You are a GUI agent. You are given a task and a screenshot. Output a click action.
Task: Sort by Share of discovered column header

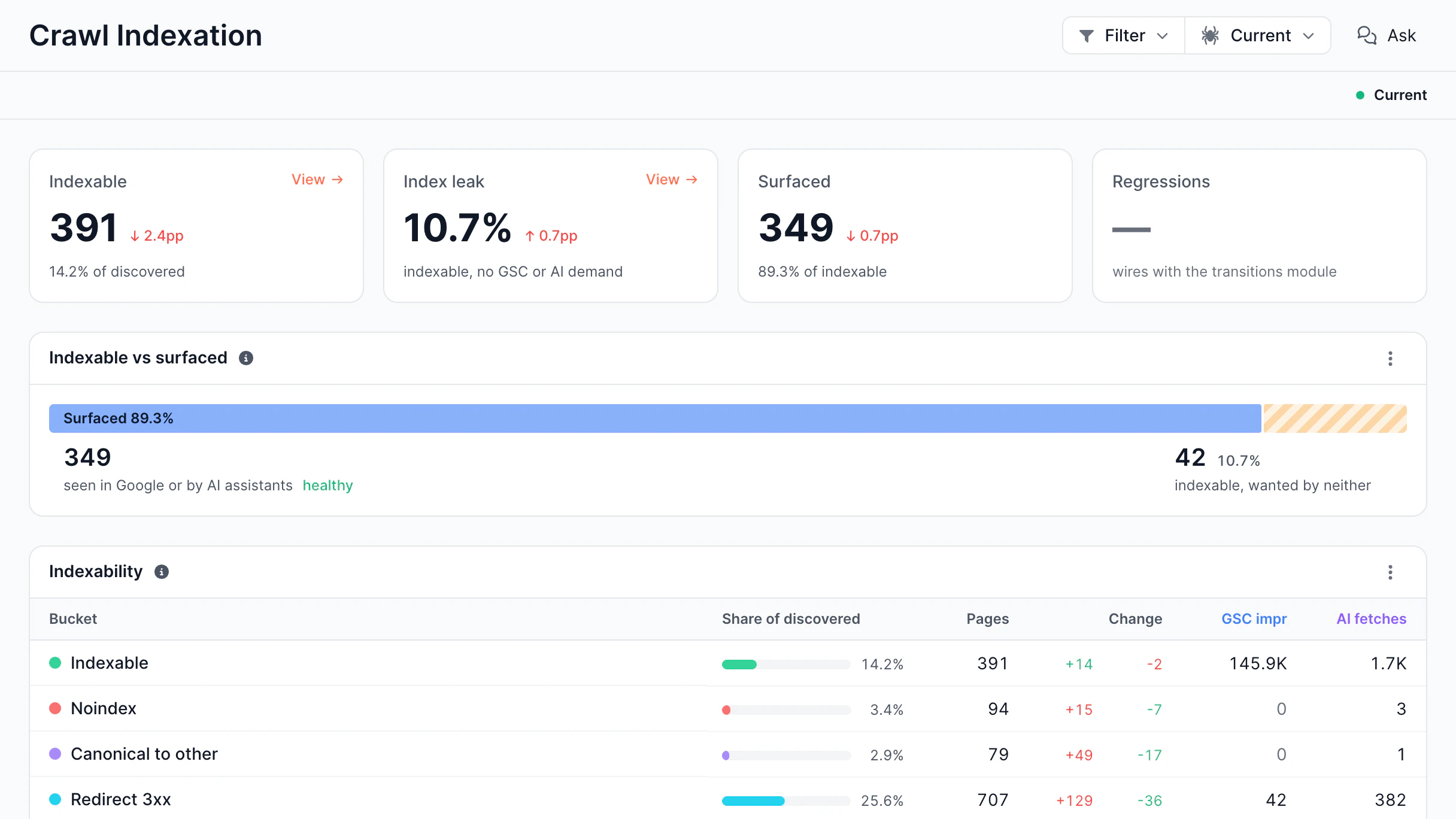click(x=791, y=619)
